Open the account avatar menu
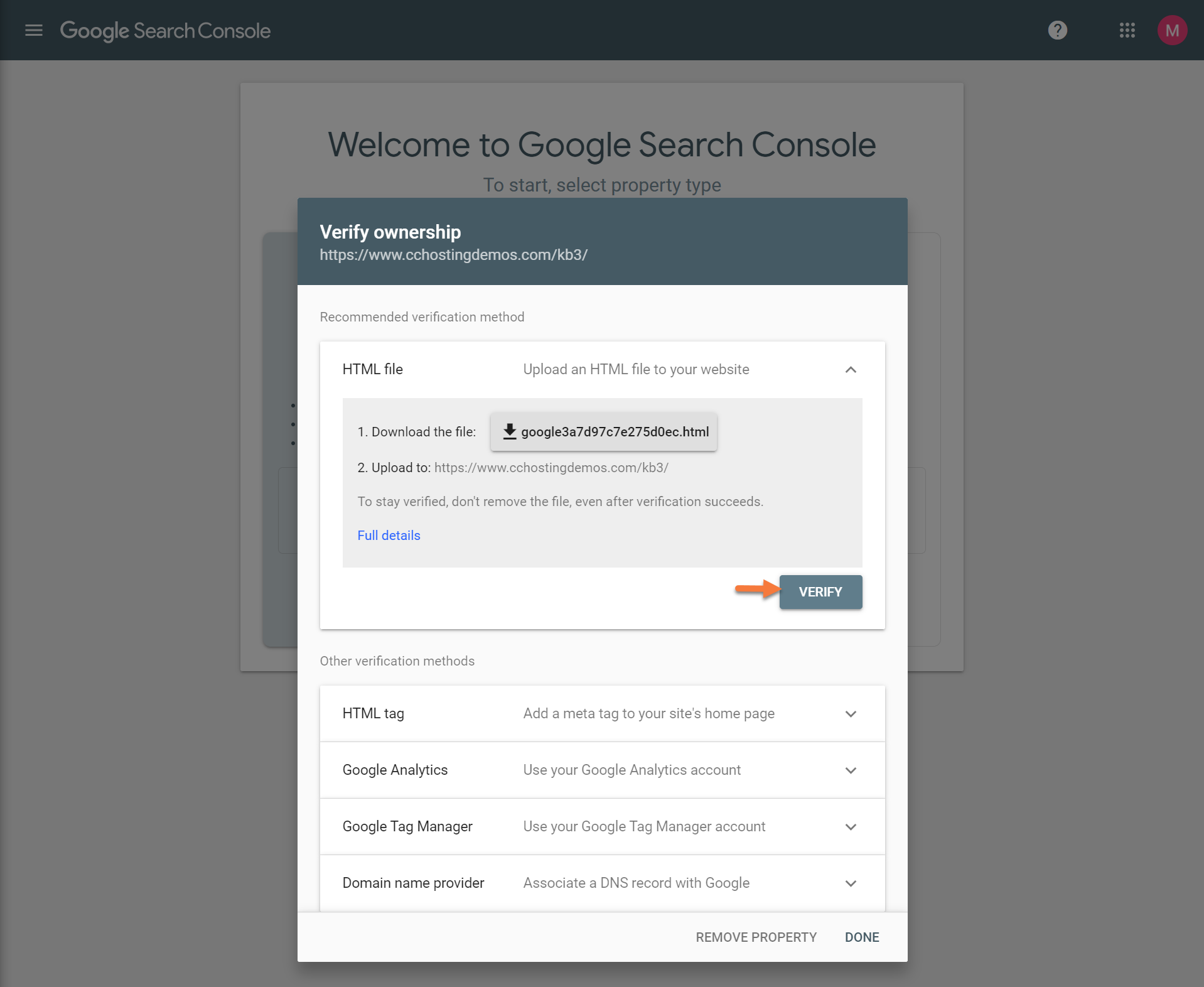The image size is (1204, 987). point(1171,30)
